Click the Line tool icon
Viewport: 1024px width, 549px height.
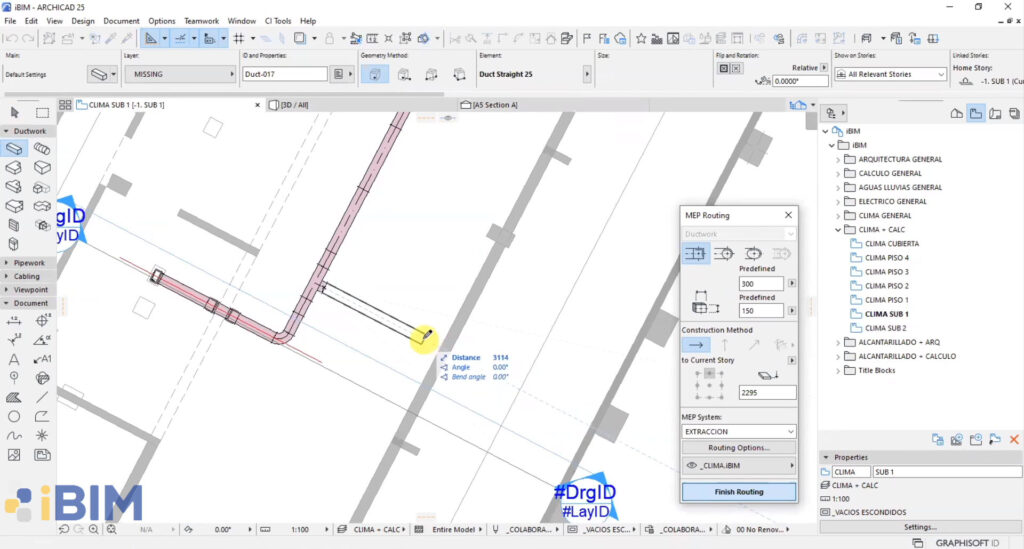(x=42, y=397)
